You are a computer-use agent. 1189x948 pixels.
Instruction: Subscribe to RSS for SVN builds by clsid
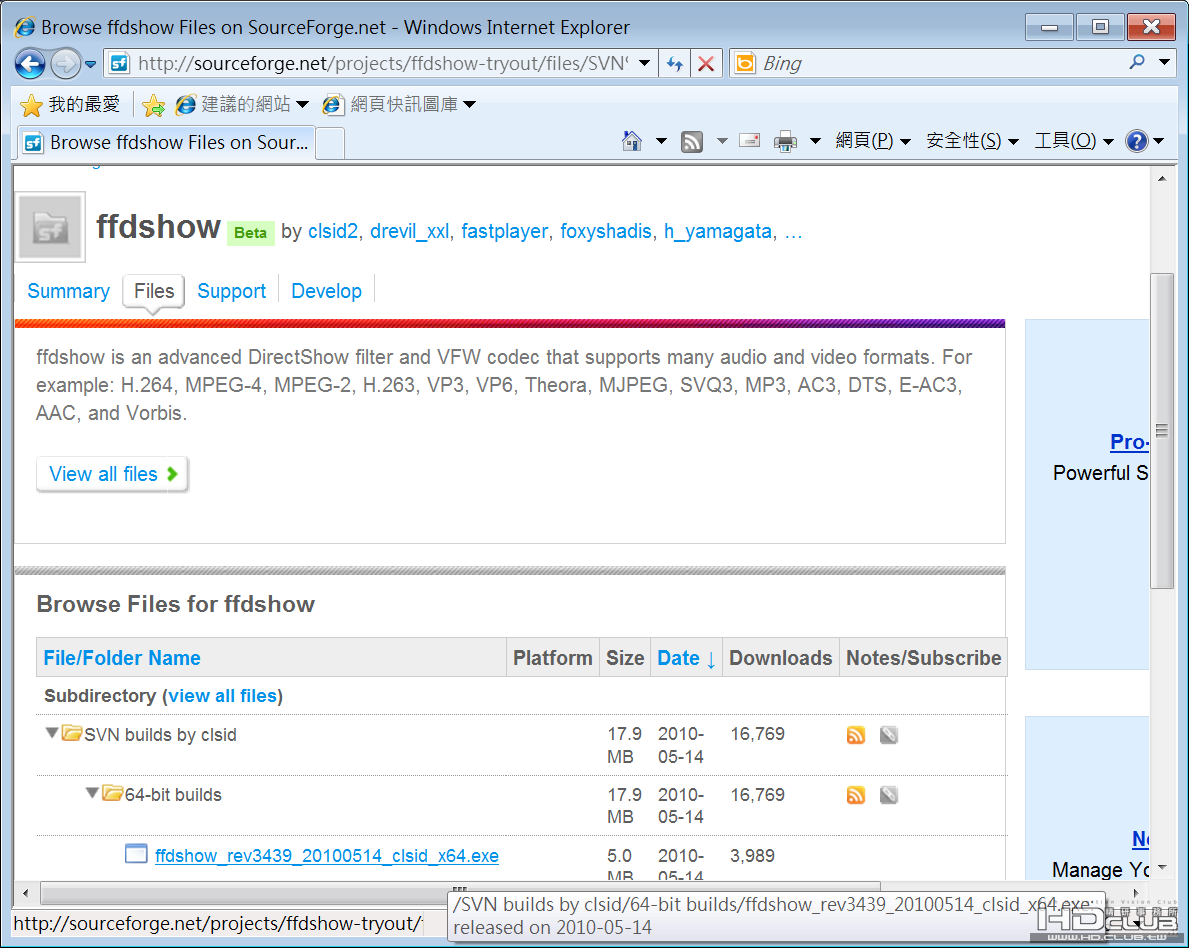coord(855,735)
